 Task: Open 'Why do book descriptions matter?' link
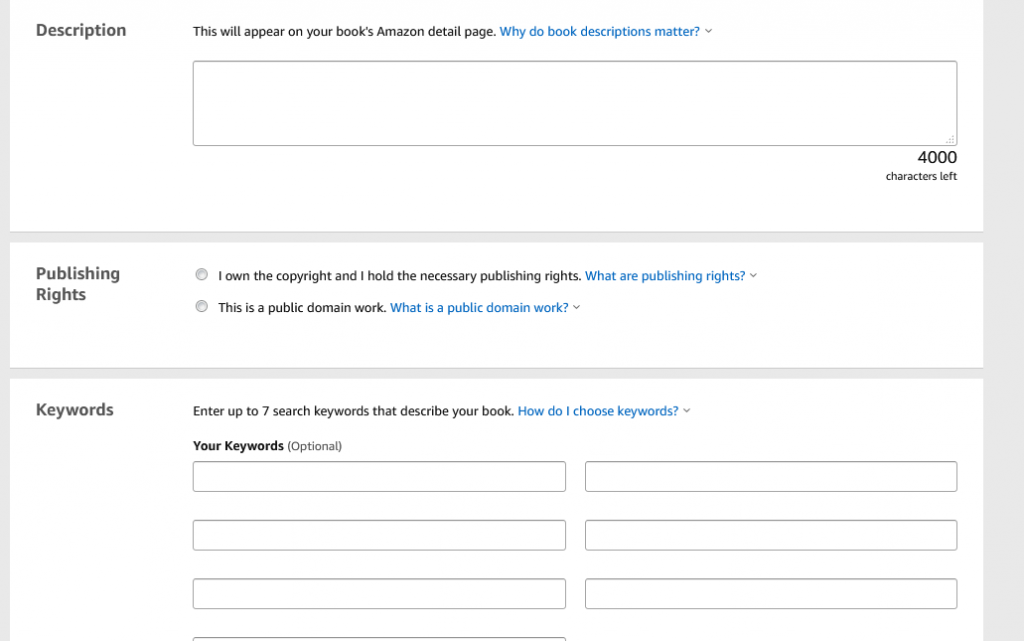click(x=600, y=31)
